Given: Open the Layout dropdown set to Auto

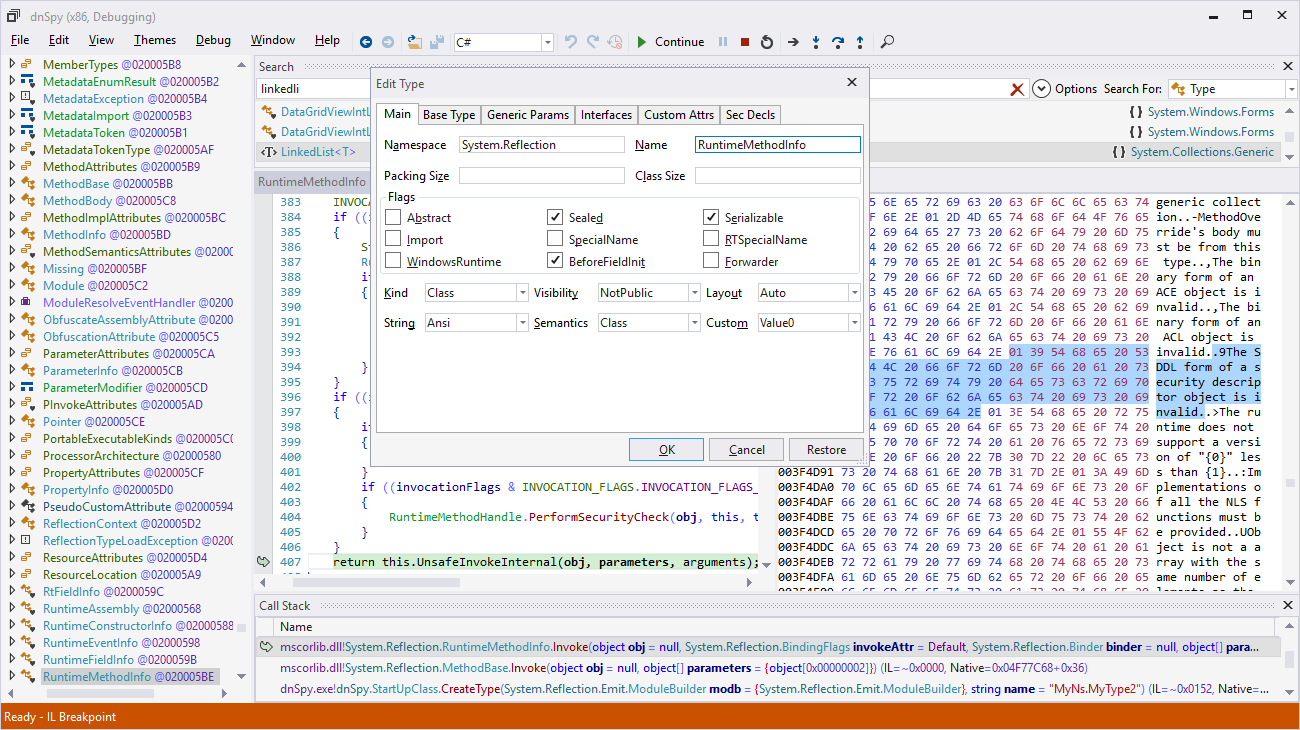Looking at the screenshot, I should tap(808, 293).
